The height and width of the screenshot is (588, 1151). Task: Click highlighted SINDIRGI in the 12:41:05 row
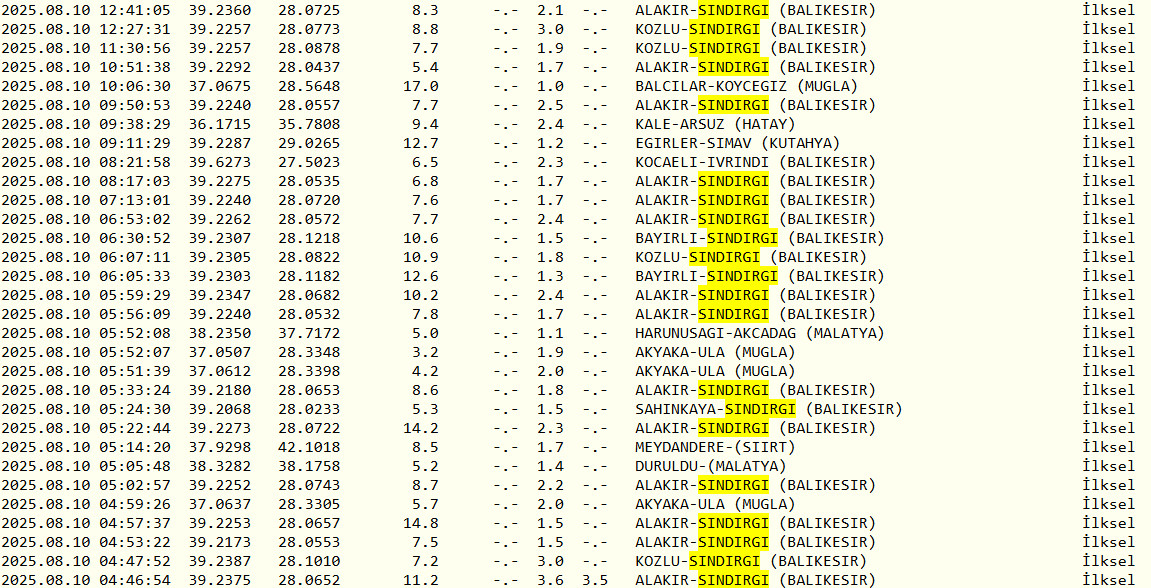[733, 11]
